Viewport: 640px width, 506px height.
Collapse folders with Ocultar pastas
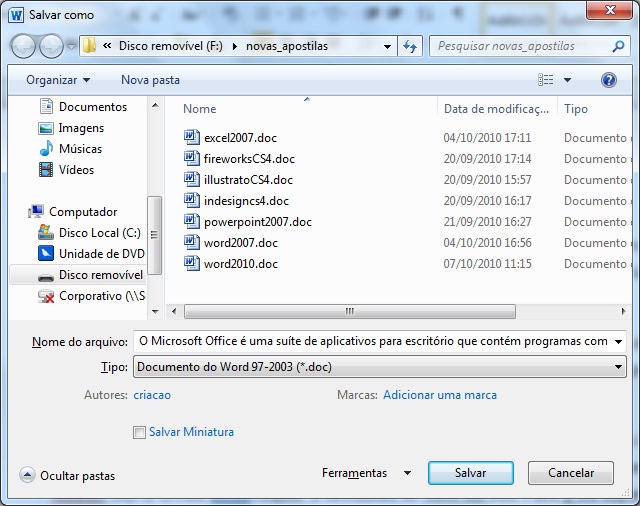click(x=67, y=476)
